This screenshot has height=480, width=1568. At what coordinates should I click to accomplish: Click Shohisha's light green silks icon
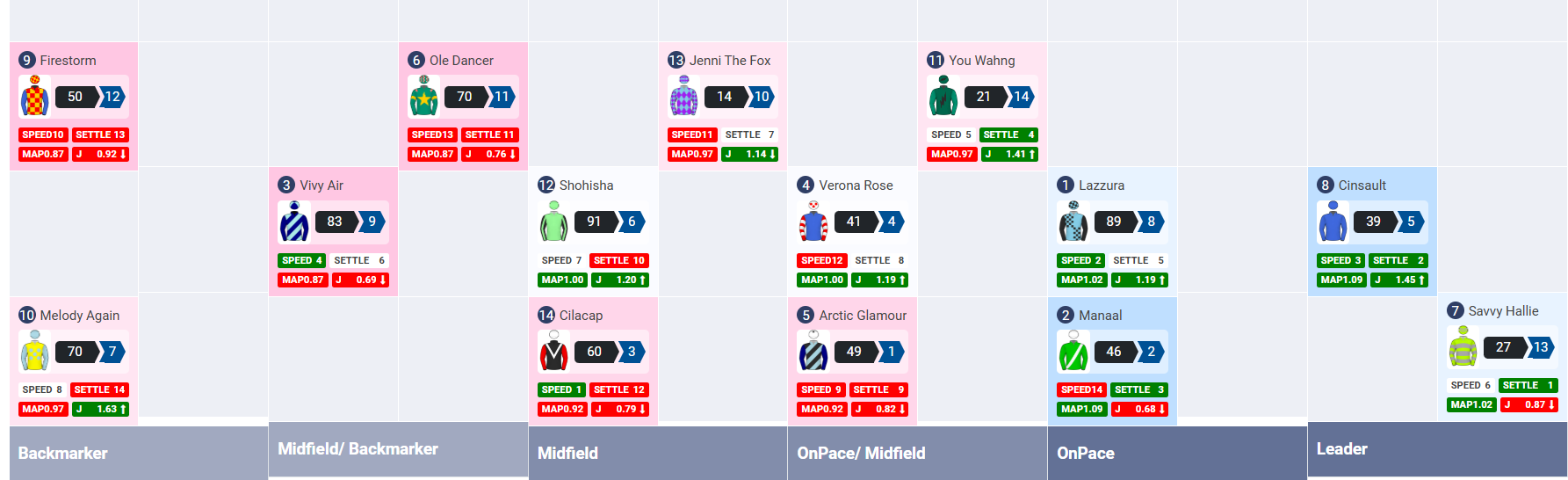click(553, 222)
